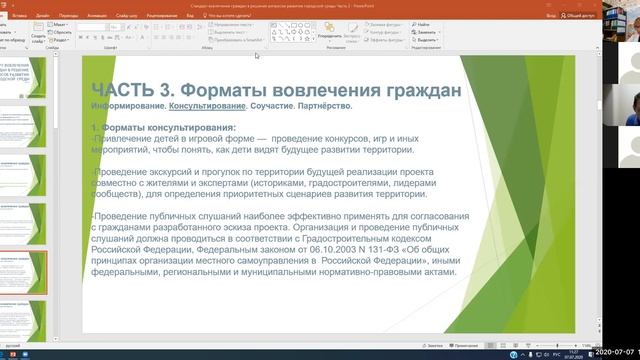
Task: Expand the shapes gallery more arrow
Action: coord(313,39)
